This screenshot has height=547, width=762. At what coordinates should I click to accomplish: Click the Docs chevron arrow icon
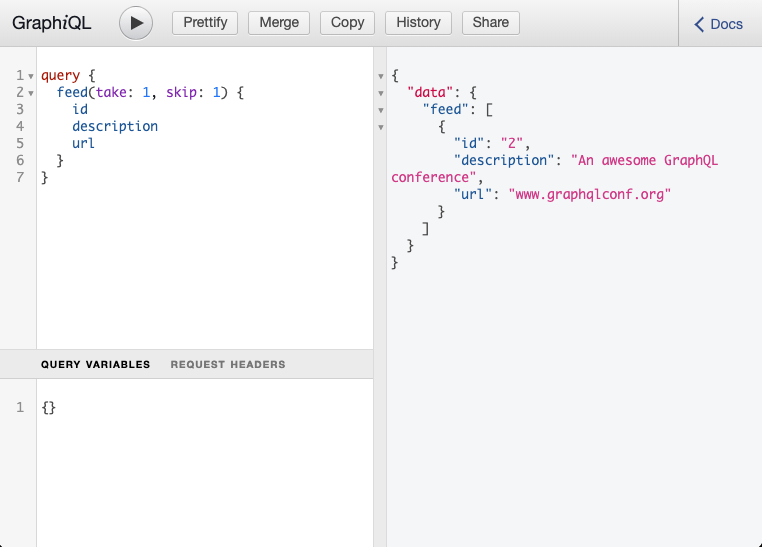[x=699, y=24]
